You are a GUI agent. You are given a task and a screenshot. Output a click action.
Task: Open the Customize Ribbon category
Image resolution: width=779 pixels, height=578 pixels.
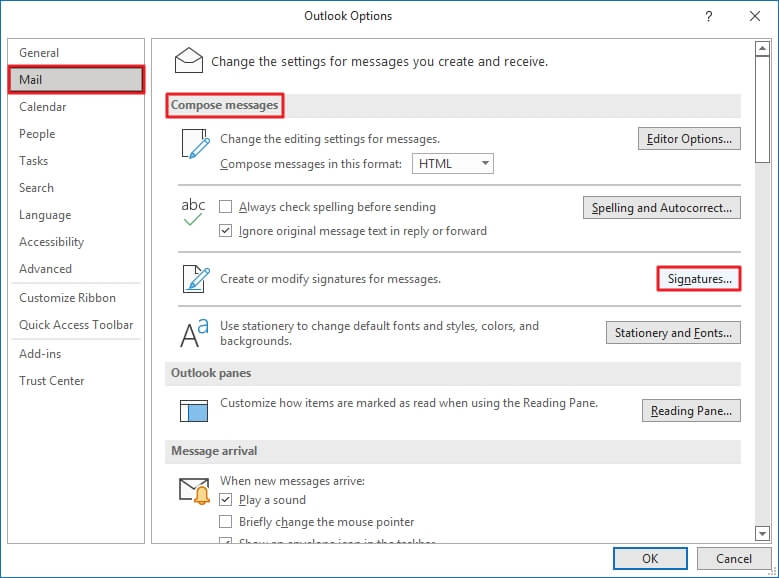point(76,298)
